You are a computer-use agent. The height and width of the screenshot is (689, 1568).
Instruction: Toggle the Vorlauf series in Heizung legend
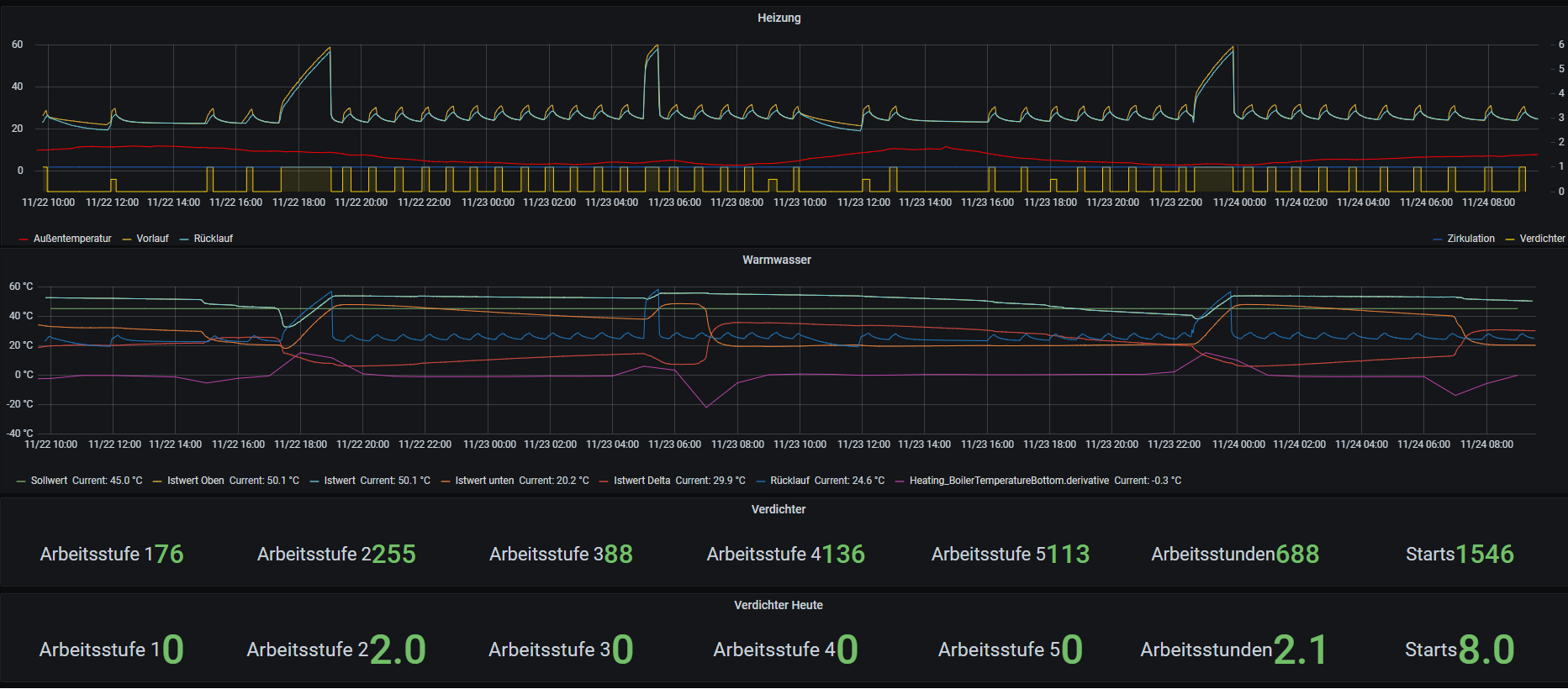pos(152,239)
